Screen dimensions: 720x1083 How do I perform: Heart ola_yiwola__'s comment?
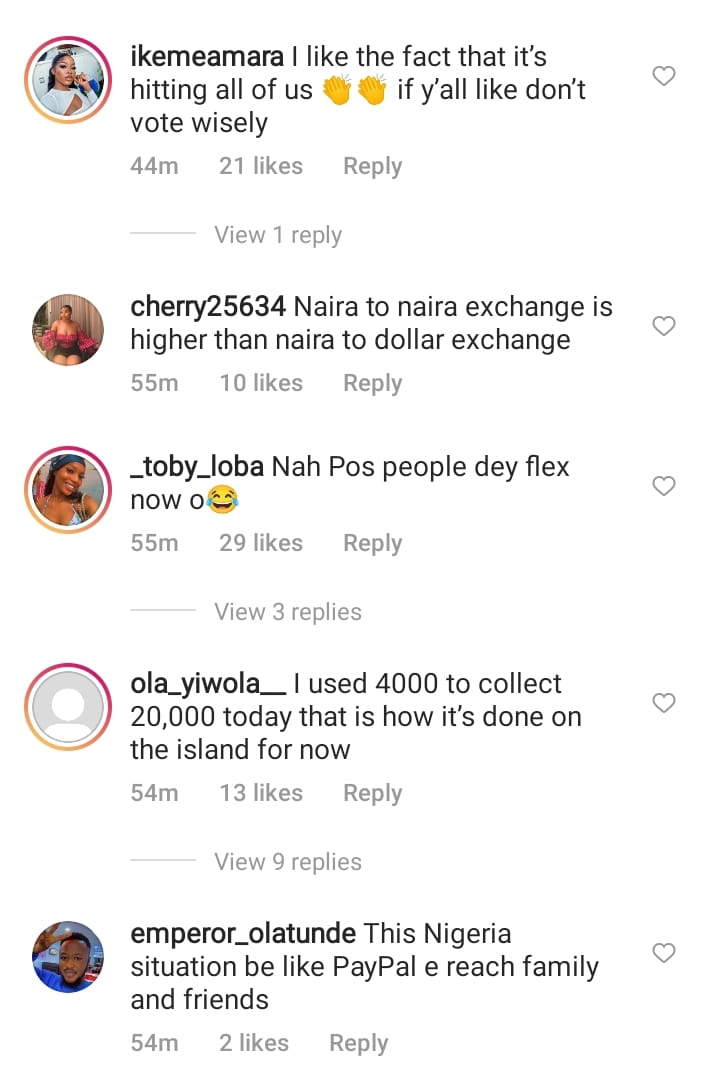[x=664, y=703]
